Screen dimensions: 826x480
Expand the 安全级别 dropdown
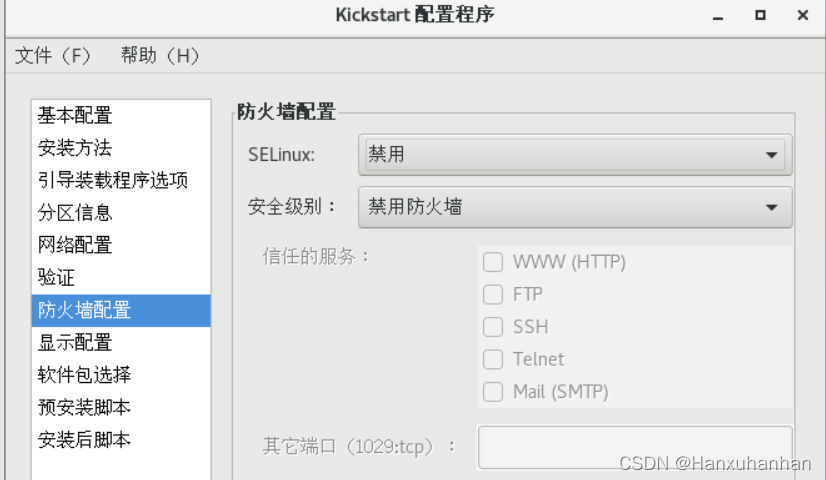(574, 207)
